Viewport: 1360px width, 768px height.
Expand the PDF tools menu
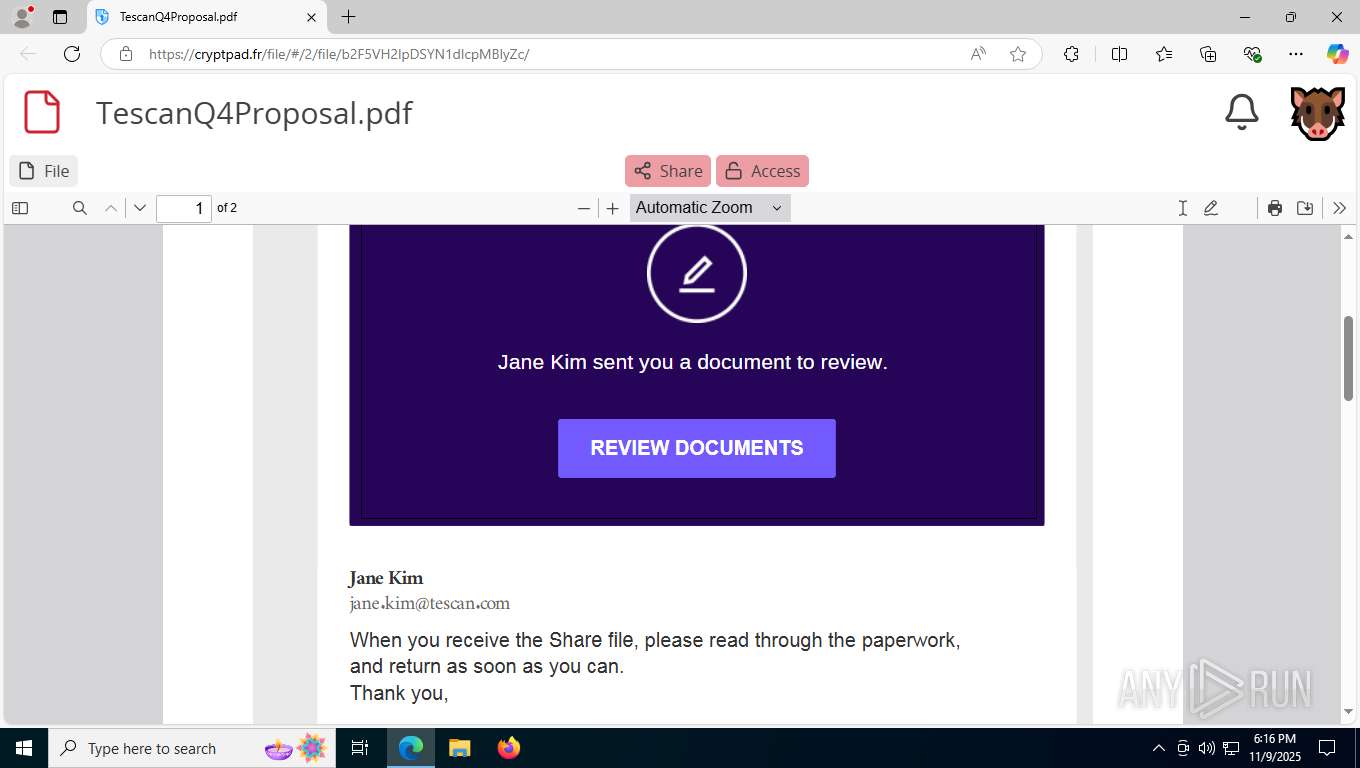1340,208
